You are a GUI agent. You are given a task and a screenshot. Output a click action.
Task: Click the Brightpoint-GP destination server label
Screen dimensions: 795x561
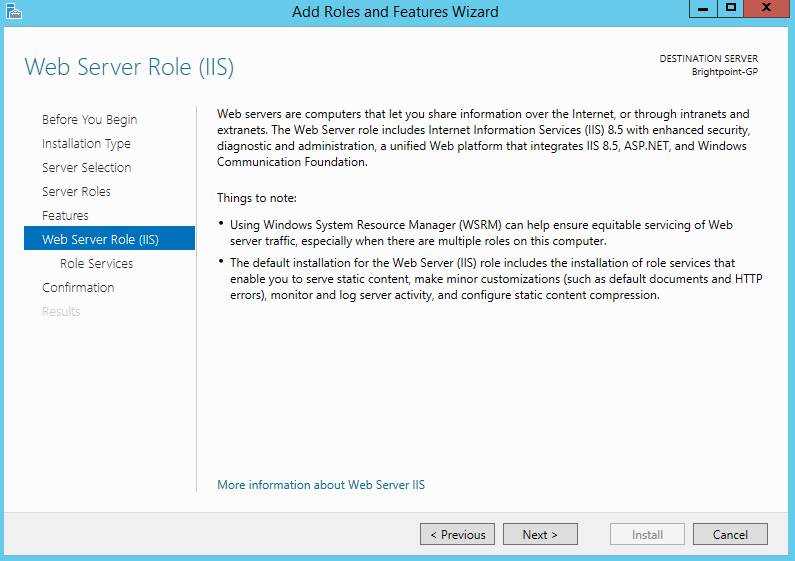(x=724, y=72)
